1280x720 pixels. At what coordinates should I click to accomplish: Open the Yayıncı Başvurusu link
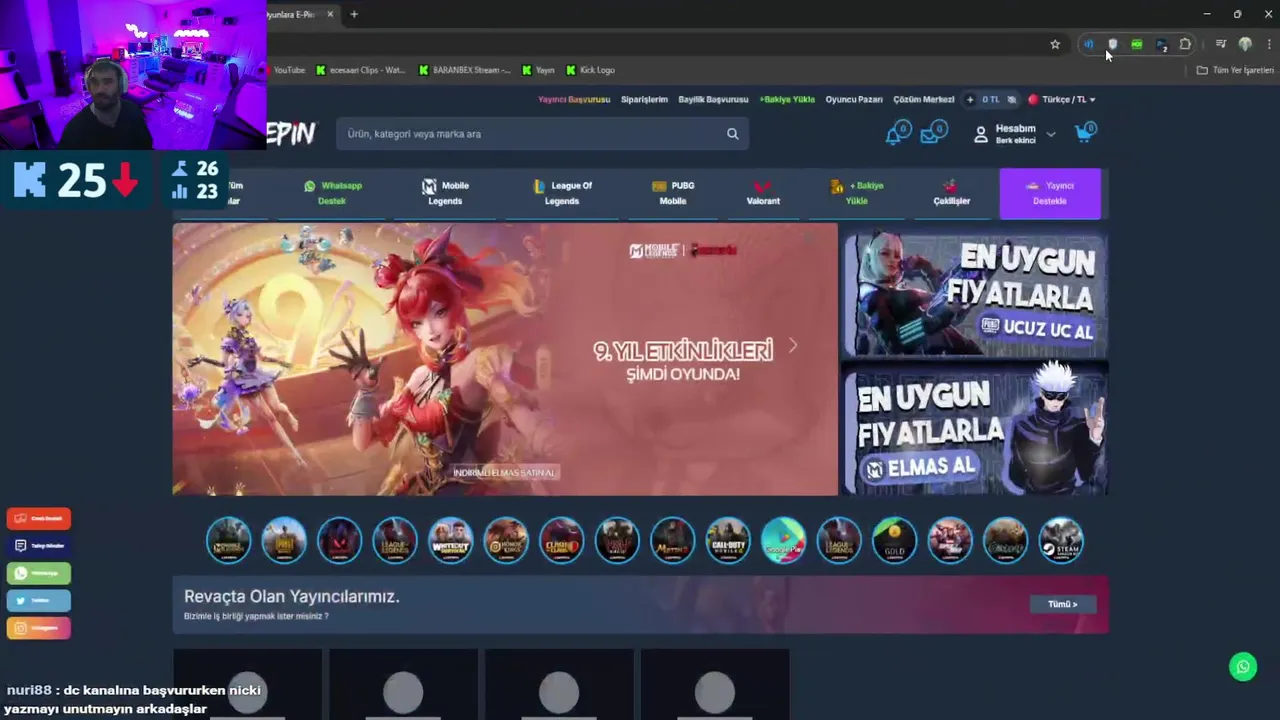(x=574, y=100)
